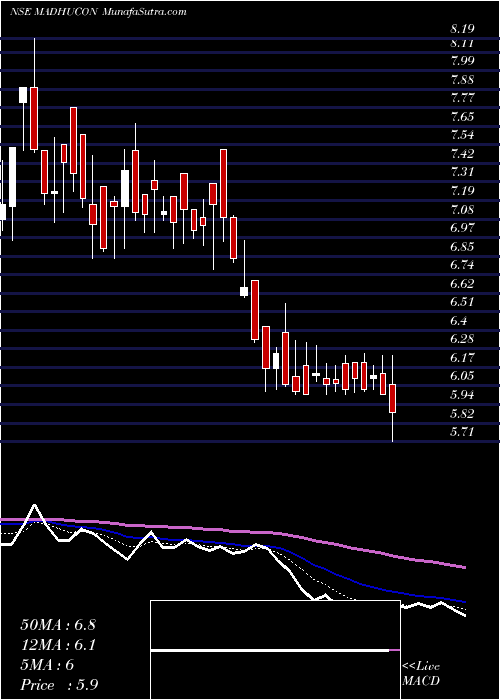500x700 pixels.
Task: Click the 7.31 price axis label
Action: click(462, 172)
